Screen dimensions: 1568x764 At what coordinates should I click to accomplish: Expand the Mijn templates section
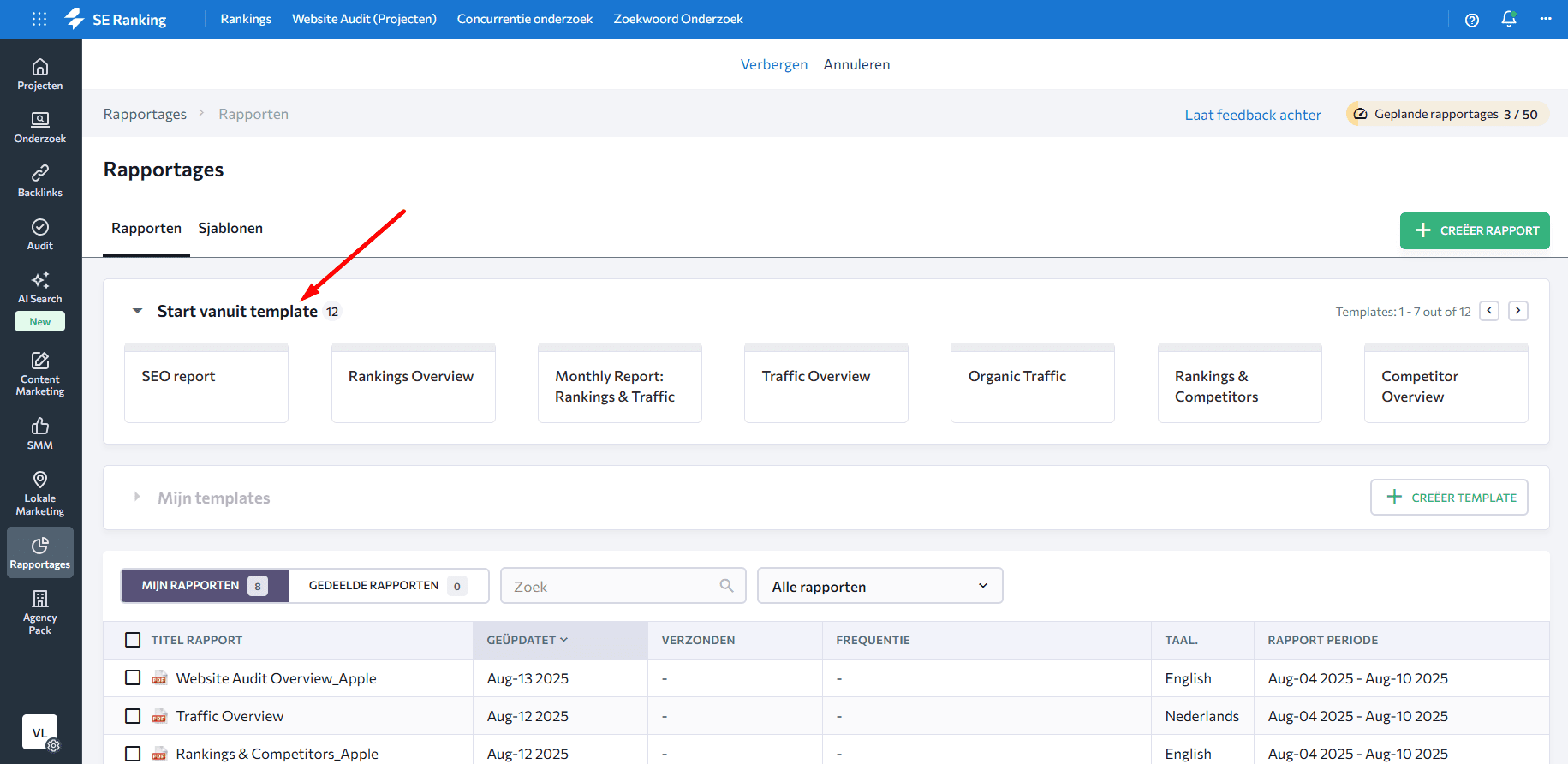click(x=137, y=497)
